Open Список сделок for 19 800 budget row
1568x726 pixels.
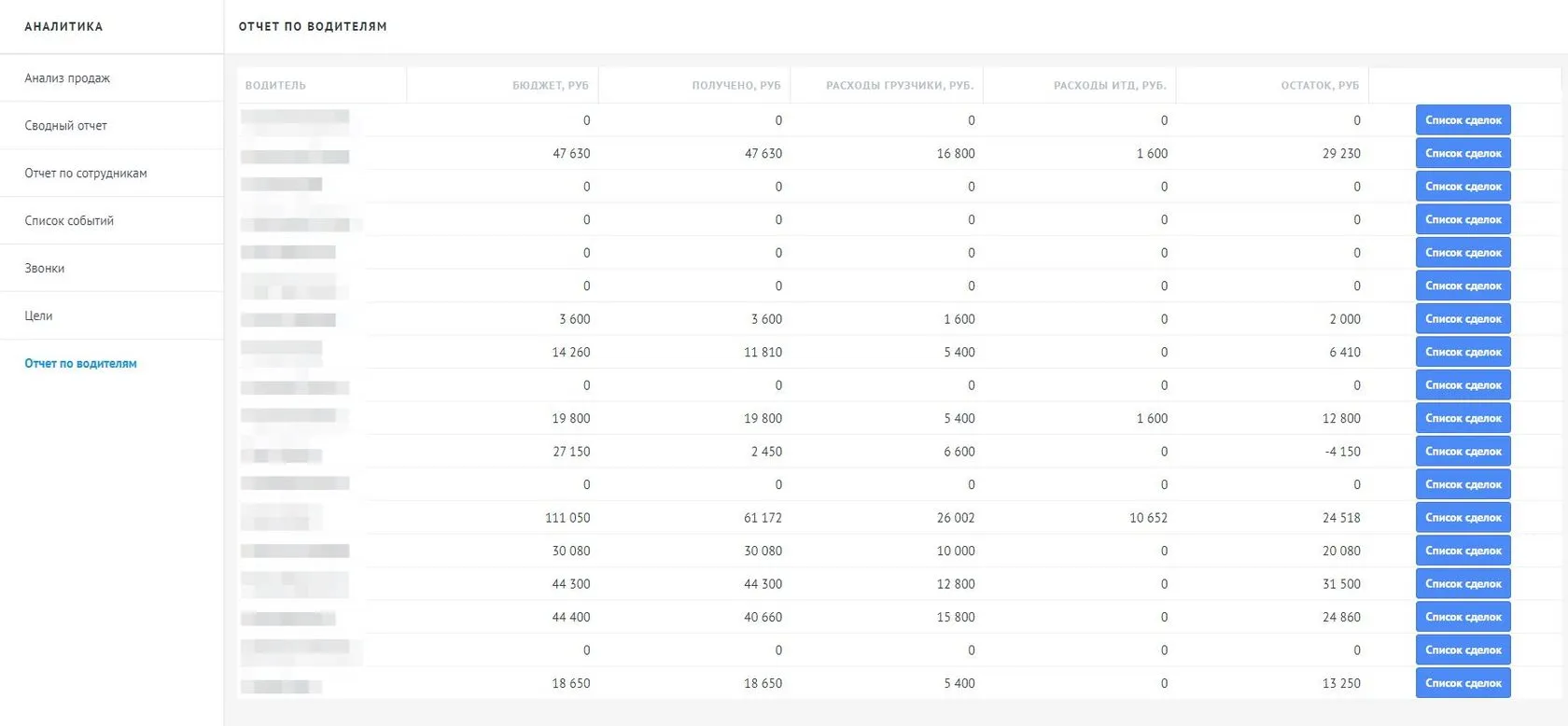1463,419
